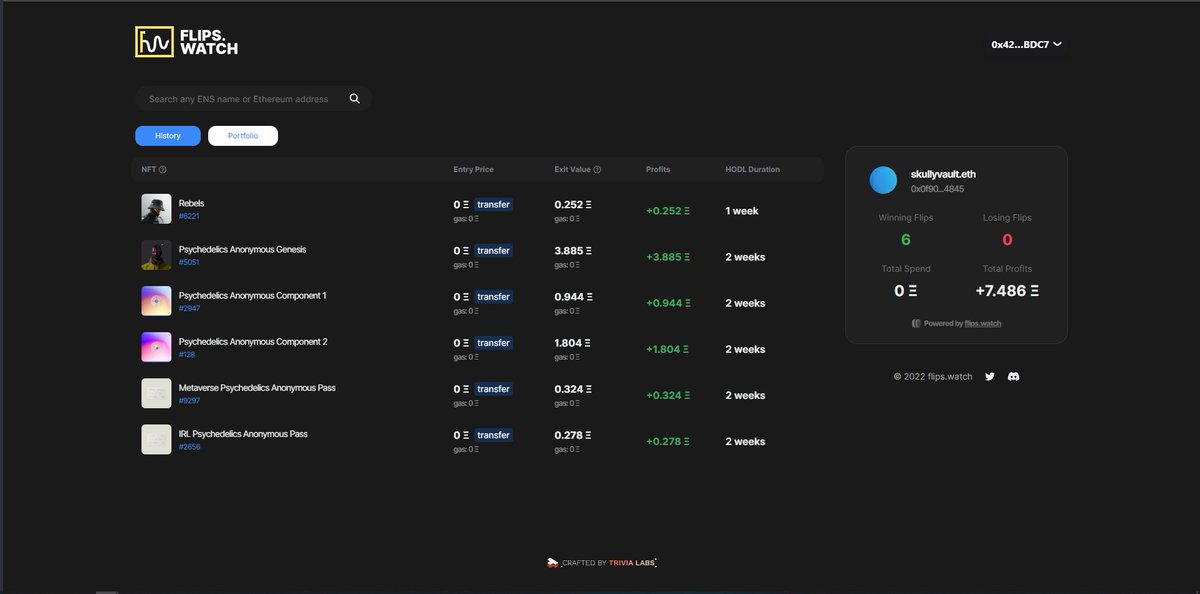Click transfer badge in Metaverse Pass row
This screenshot has width=1200, height=594.
point(493,388)
